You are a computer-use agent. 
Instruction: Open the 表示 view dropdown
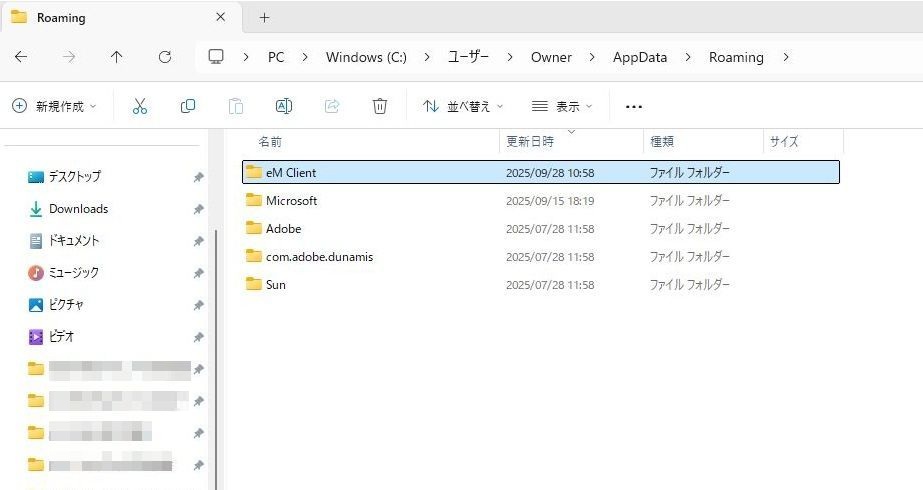click(562, 106)
